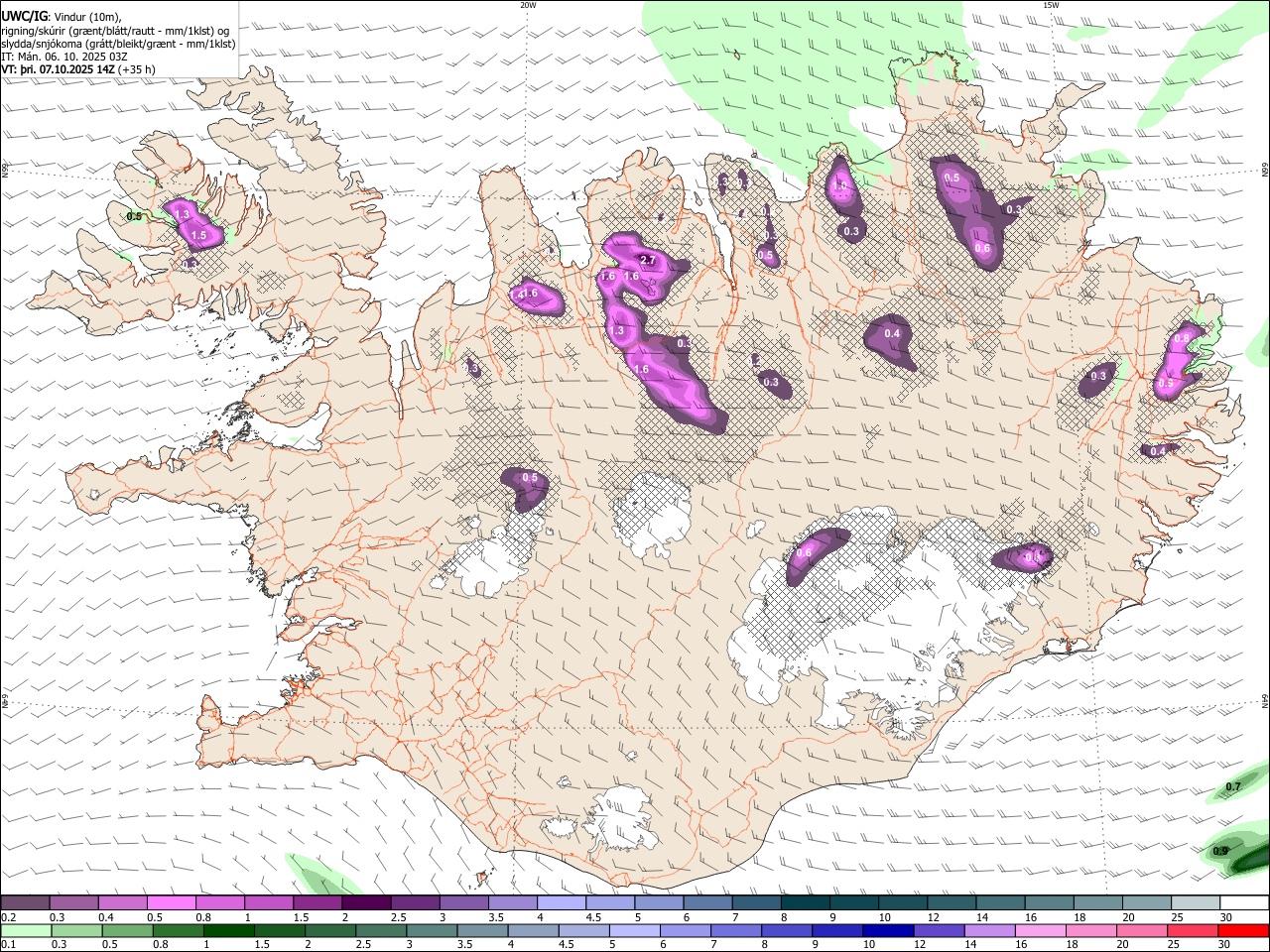Click the '2.7' precipitation value on the map
Image resolution: width=1270 pixels, height=952 pixels.
(648, 261)
